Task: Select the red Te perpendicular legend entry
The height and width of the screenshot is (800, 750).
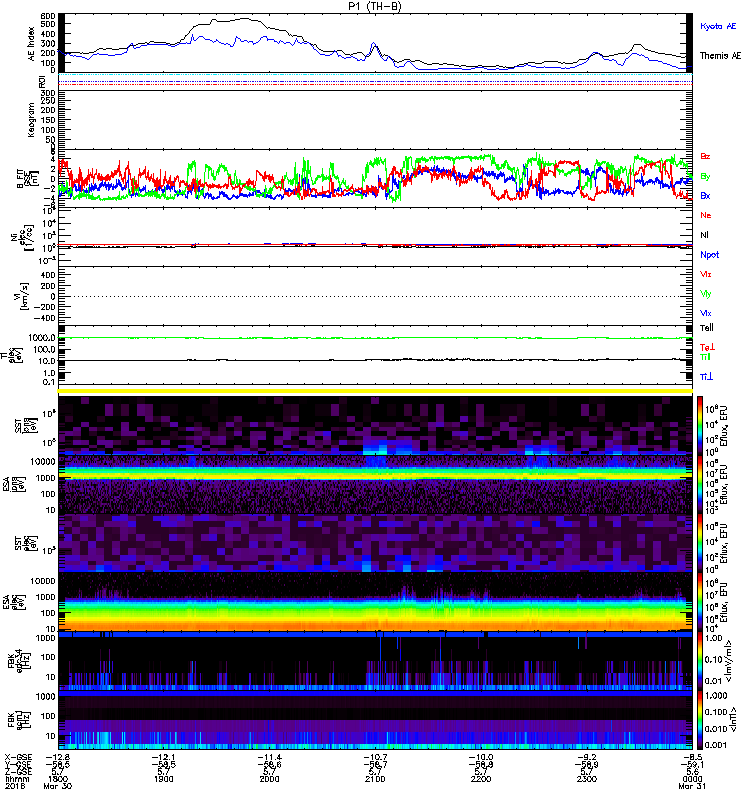Action: [x=707, y=347]
